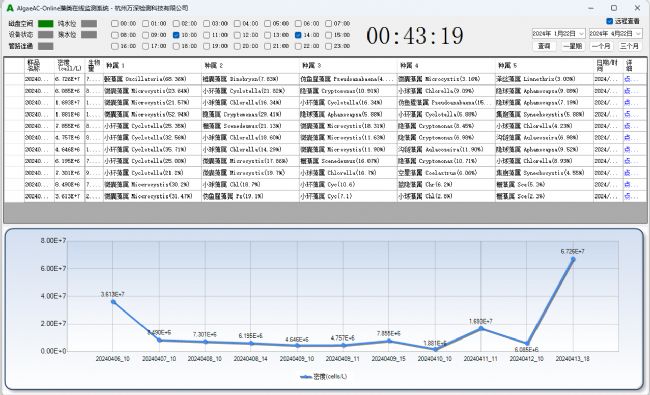Click the green AlgaeAC app logo icon
The image size is (650, 395).
(10, 8)
